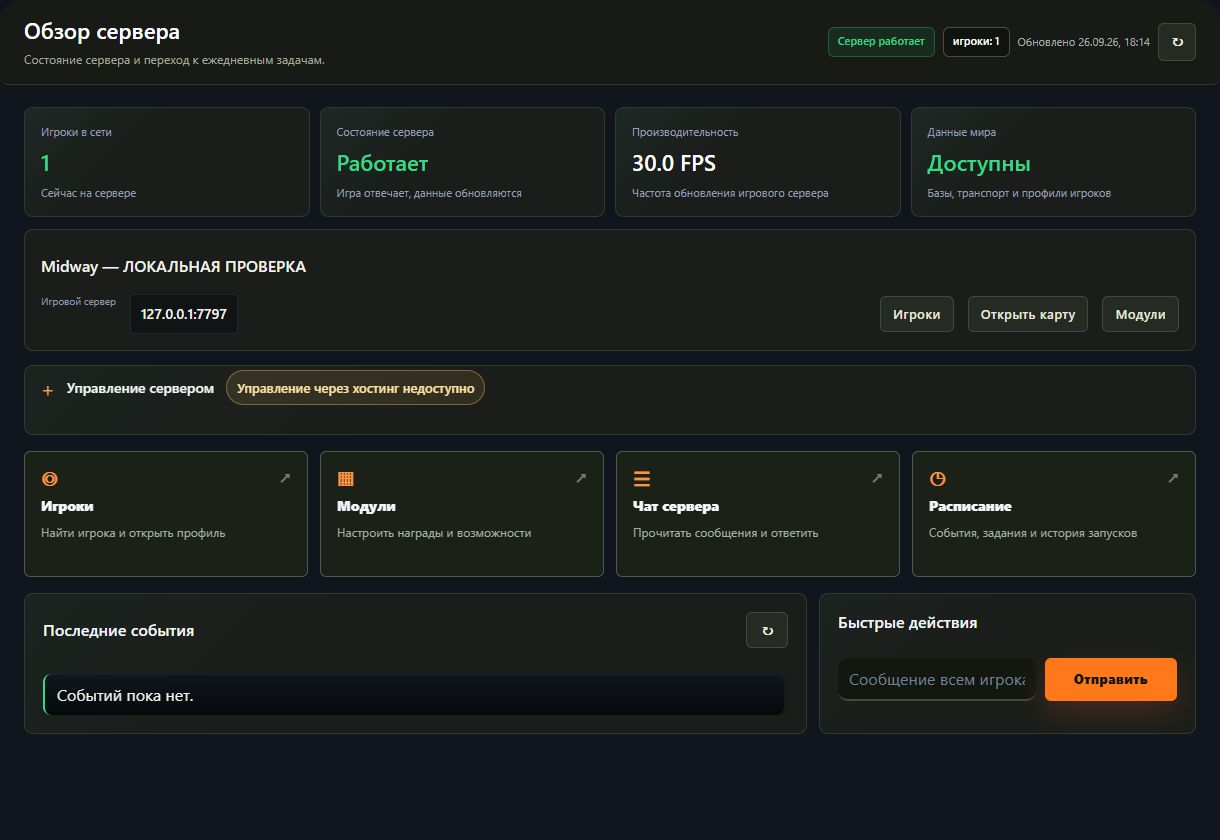Open the Расписание card by its title
The width and height of the screenshot is (1220, 840).
(x=970, y=506)
